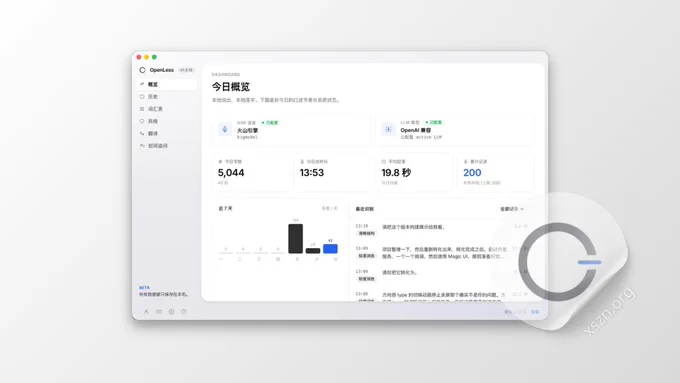Screen dimensions: 680x383
Task: Open the 13:10 recognition entry text
Action: (413, 227)
